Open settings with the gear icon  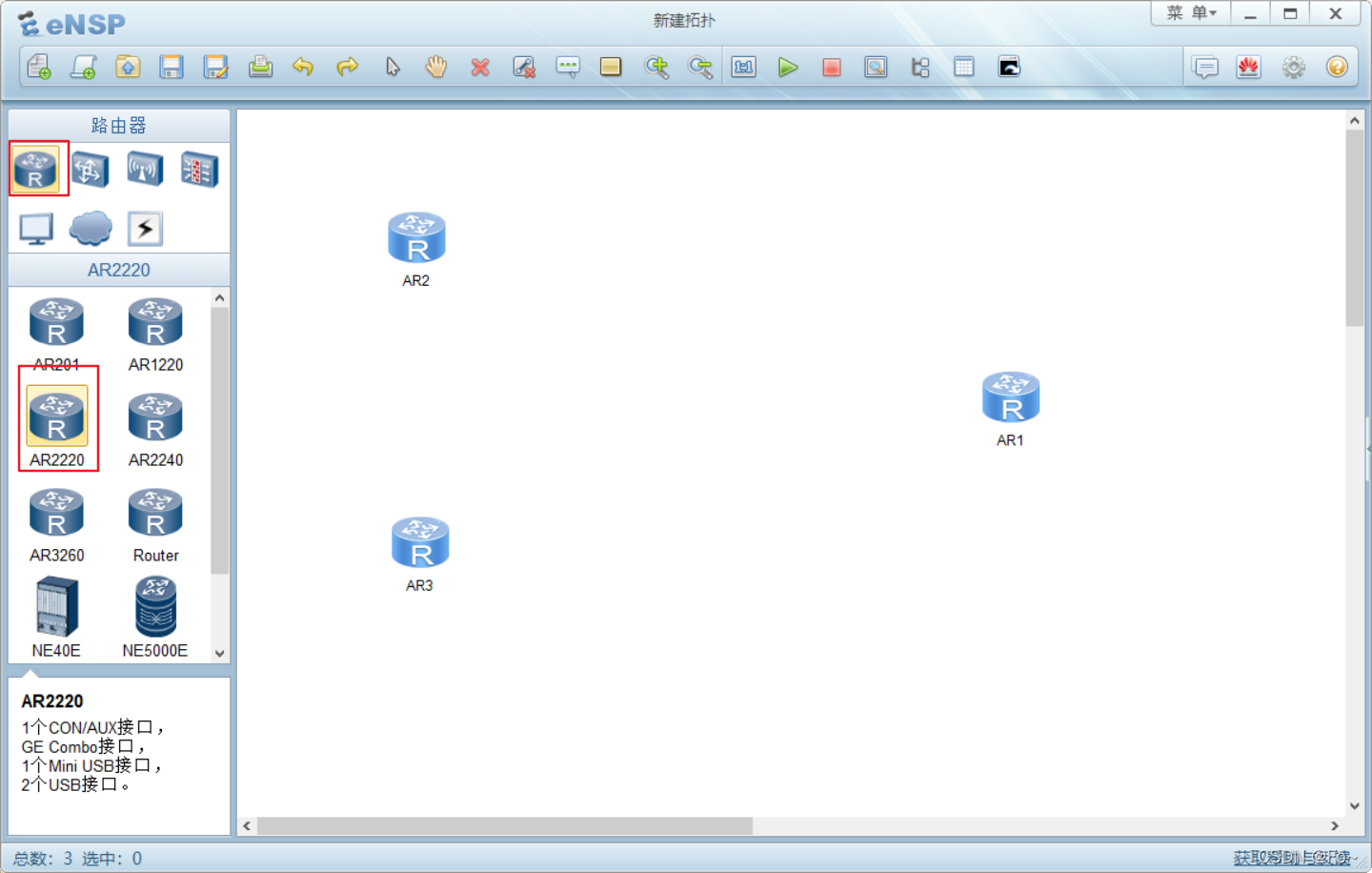click(1293, 67)
